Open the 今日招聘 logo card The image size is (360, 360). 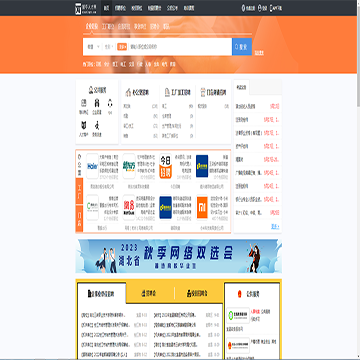point(165,166)
